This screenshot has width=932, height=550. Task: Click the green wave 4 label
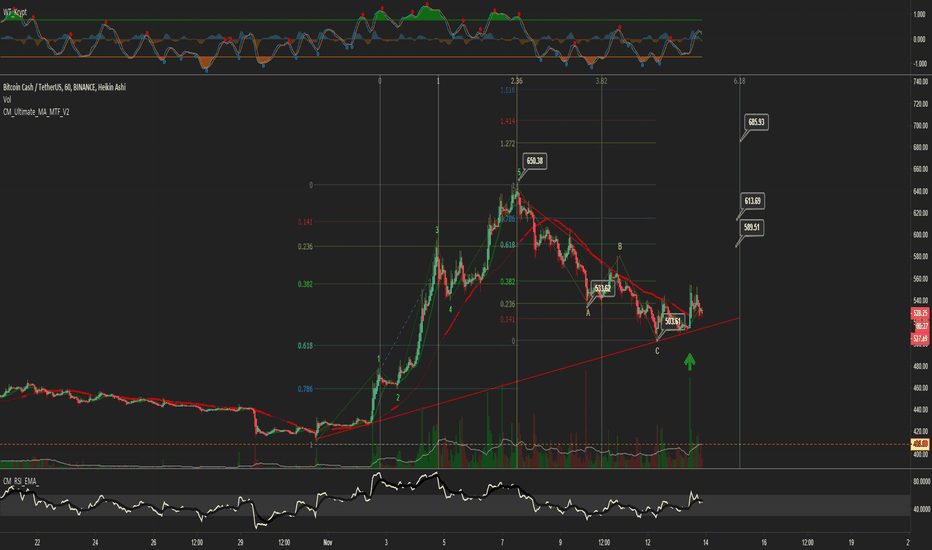coord(451,310)
